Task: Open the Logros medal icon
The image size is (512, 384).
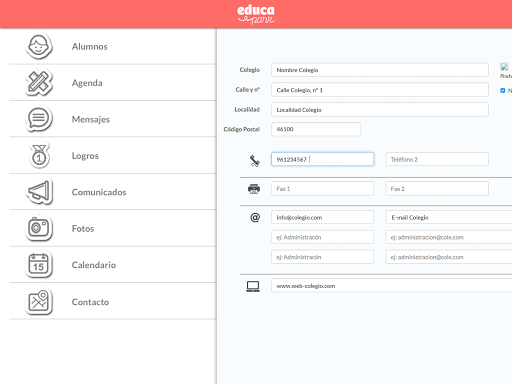Action: pos(39,155)
